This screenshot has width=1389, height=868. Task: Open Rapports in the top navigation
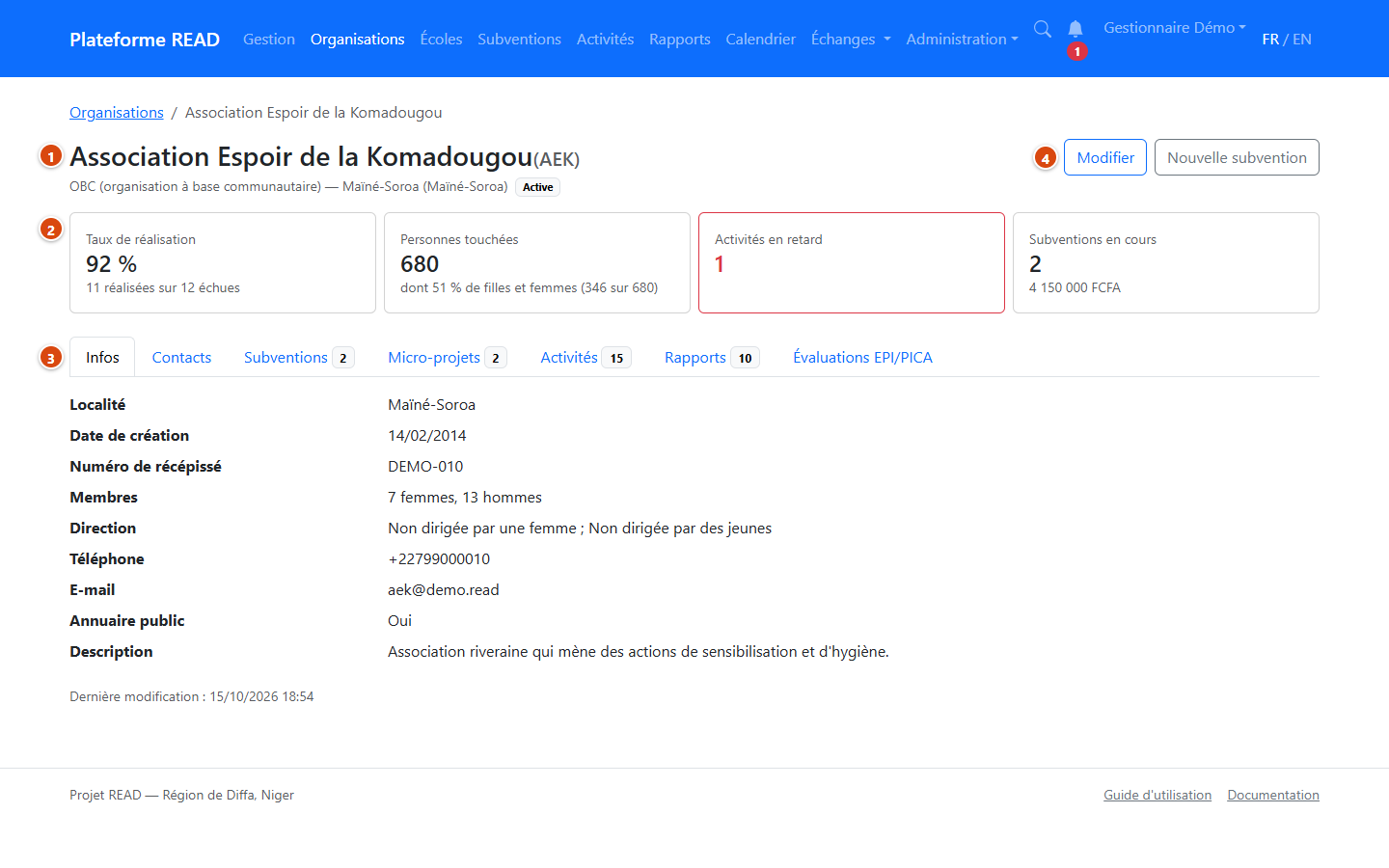click(680, 39)
